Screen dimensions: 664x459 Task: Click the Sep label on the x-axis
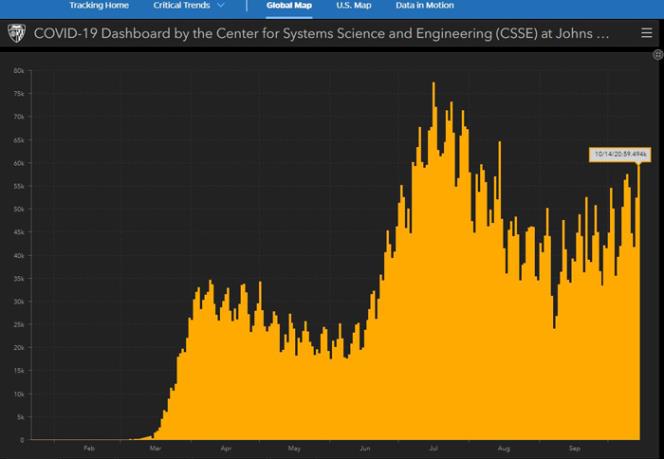coord(575,449)
